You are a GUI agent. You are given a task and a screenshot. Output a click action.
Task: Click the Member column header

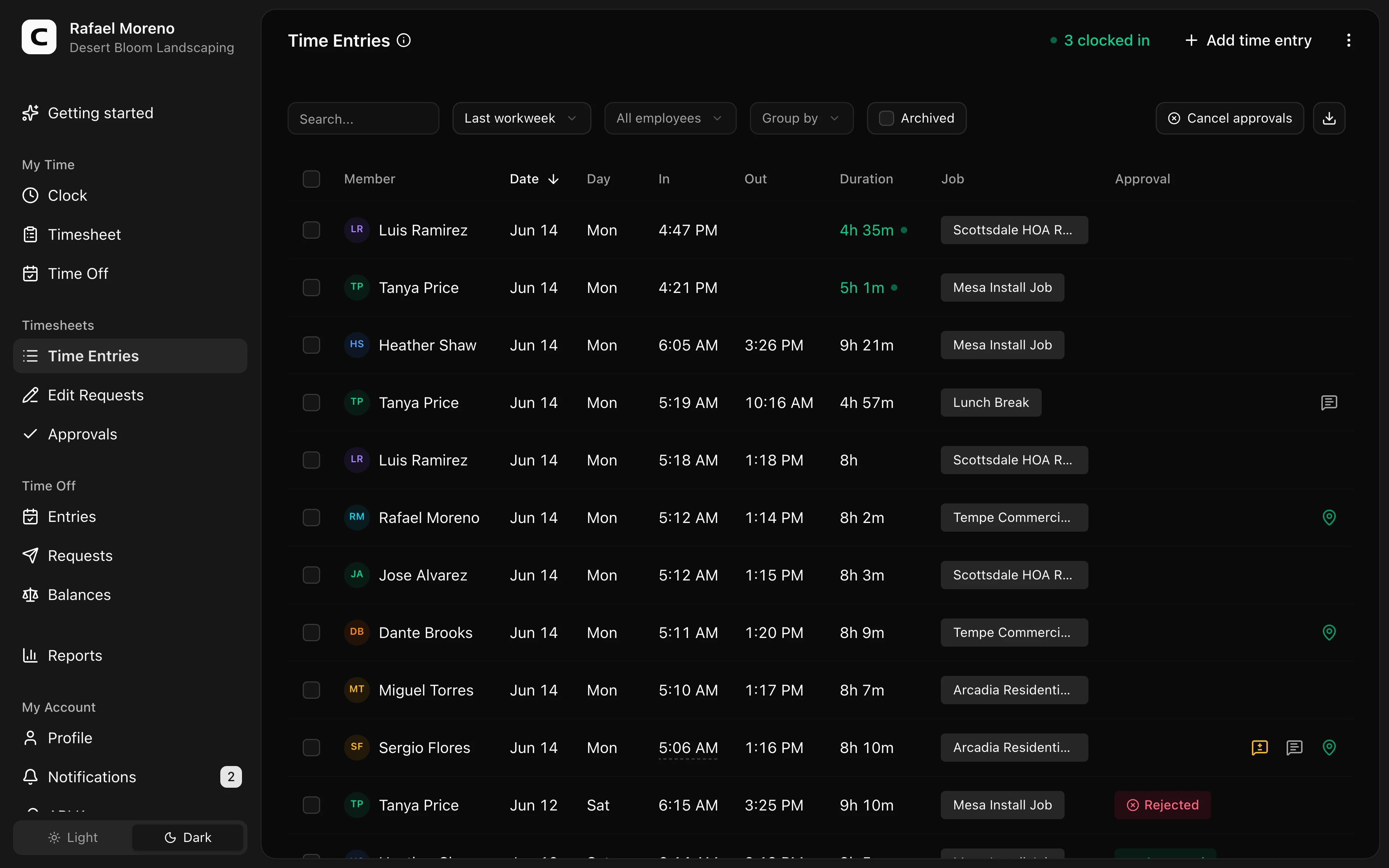point(370,179)
